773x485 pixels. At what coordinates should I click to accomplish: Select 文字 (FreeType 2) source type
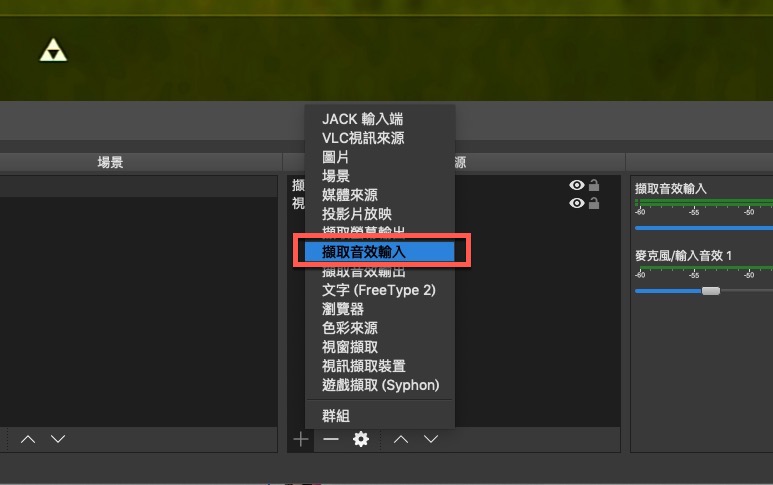(x=380, y=290)
